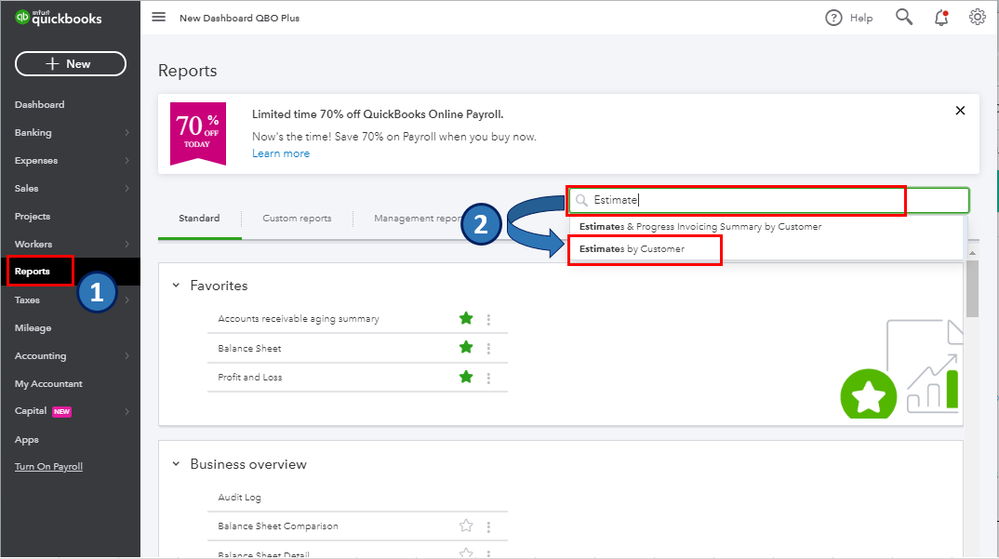Choose Estimates by Customer search suggestion
Viewport: 999px width, 559px height.
(x=632, y=249)
